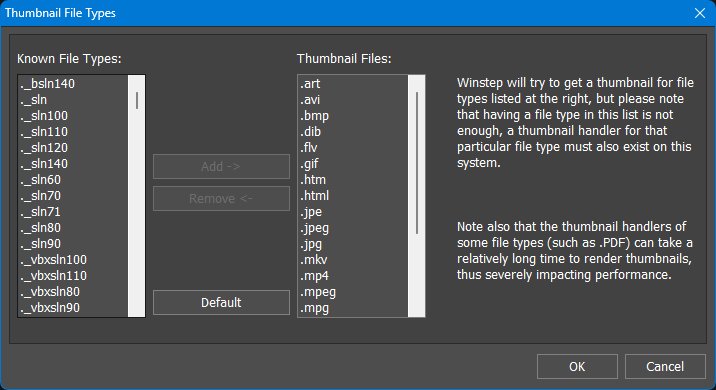Click the Known File Types scrollbar thumb

click(x=137, y=100)
